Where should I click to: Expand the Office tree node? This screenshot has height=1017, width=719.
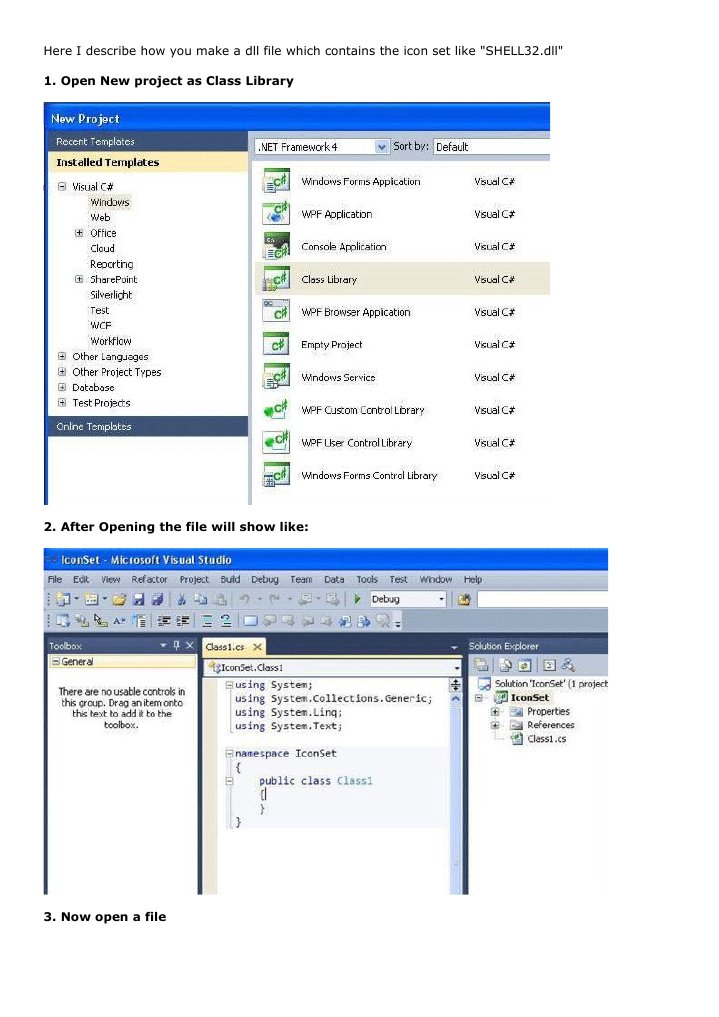tap(78, 233)
